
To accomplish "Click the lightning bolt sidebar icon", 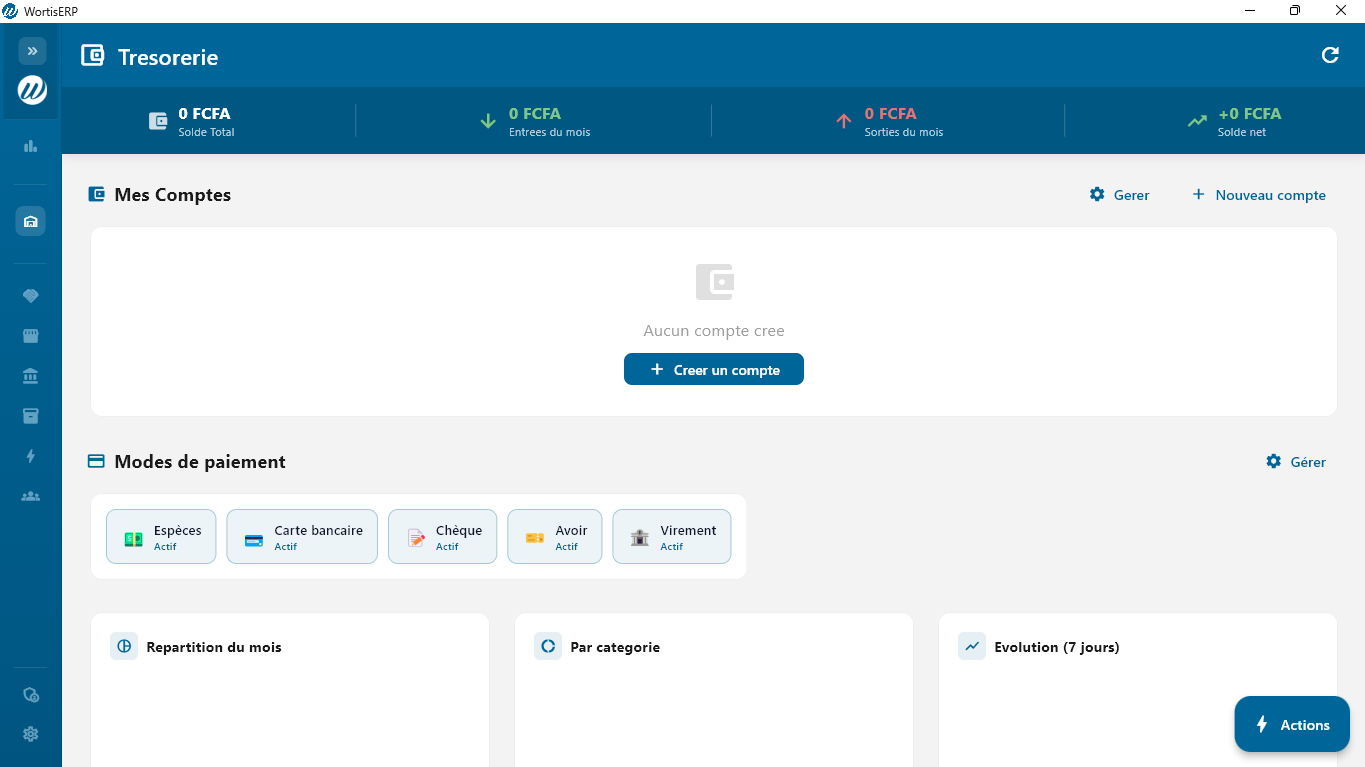I will click(31, 456).
